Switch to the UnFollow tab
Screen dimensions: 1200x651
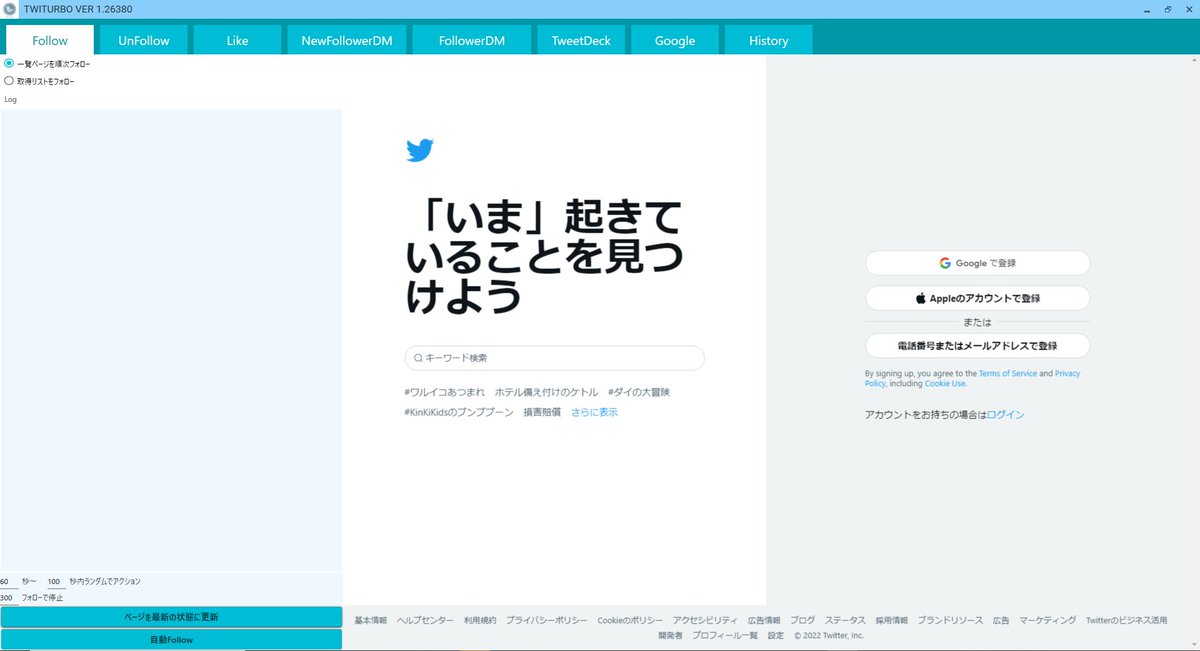143,40
